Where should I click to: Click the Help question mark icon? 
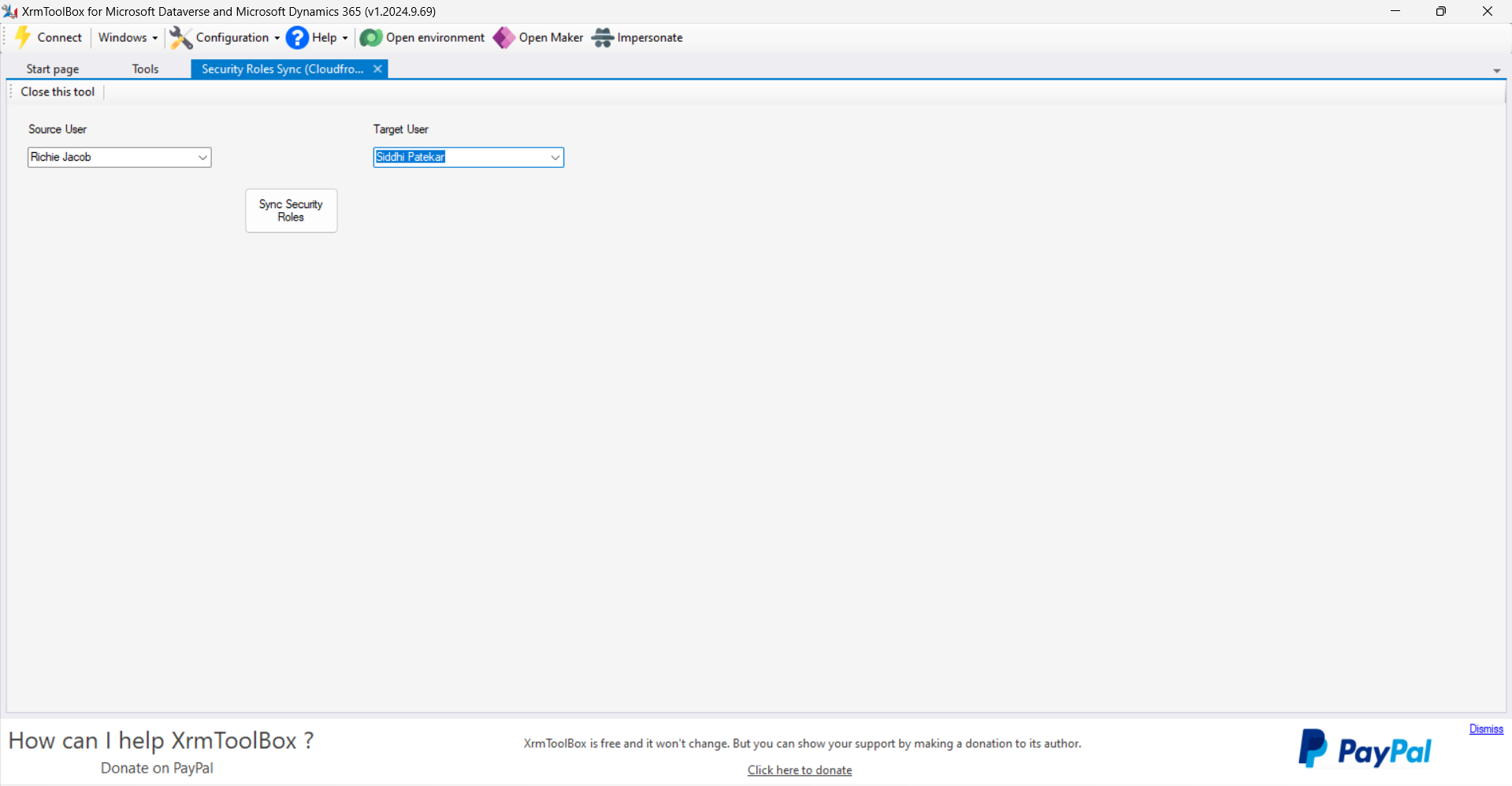tap(296, 37)
